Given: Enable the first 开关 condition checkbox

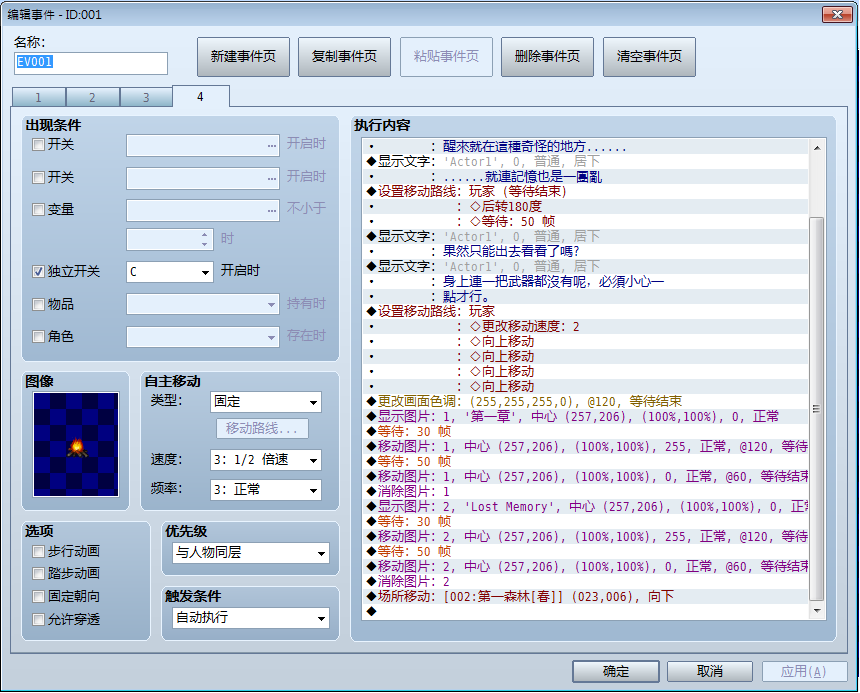Looking at the screenshot, I should coord(38,145).
